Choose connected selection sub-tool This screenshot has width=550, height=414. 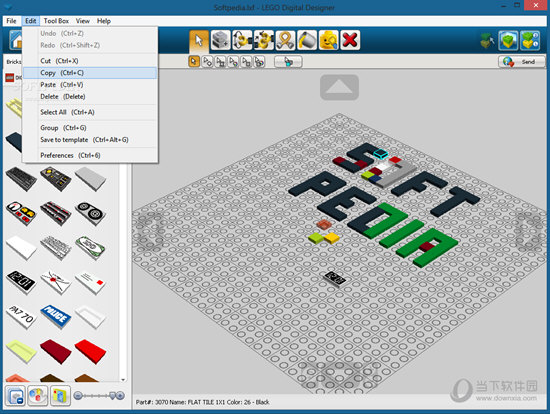tap(220, 62)
